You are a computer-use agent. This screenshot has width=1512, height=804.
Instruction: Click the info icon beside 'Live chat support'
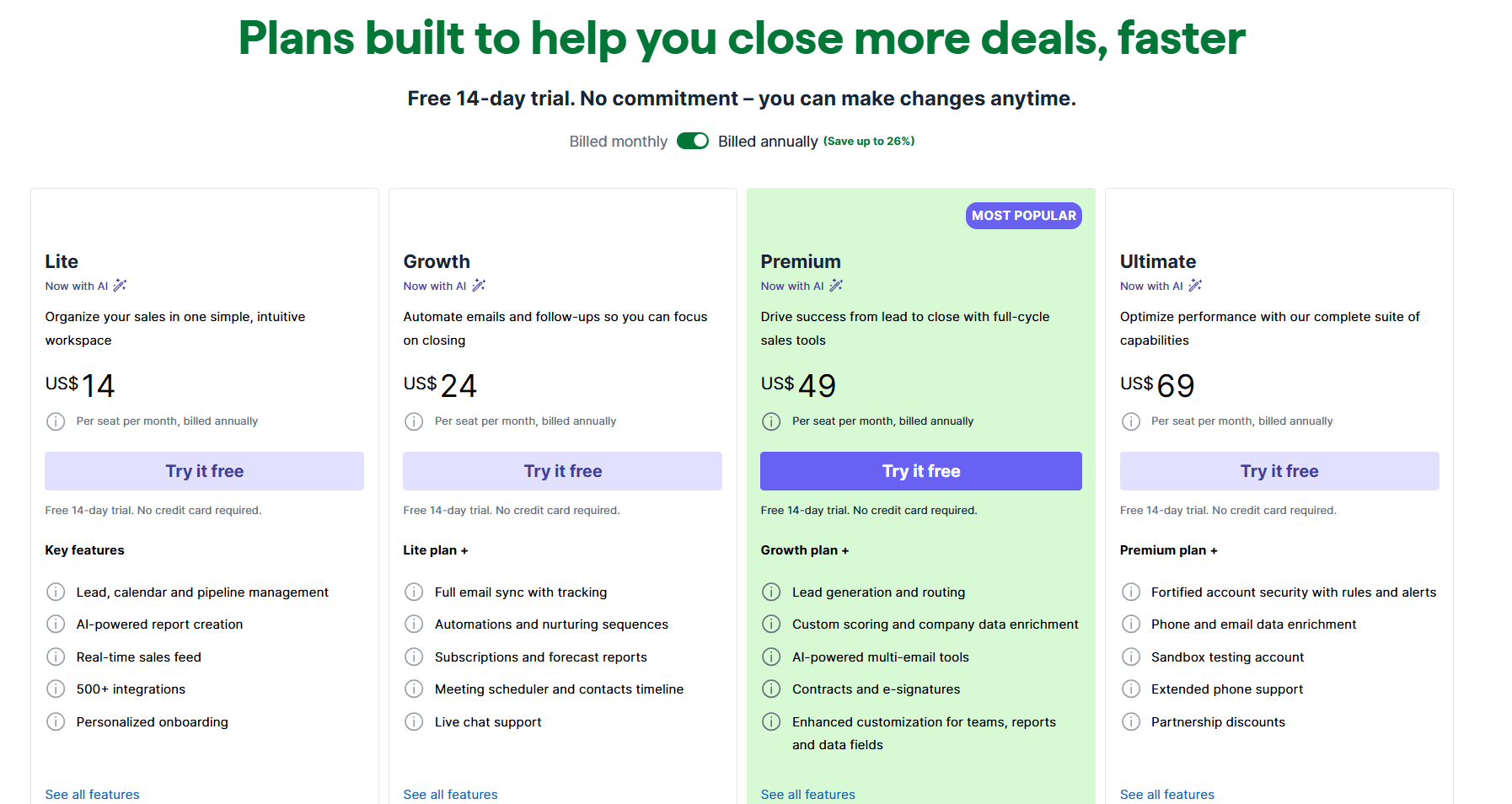point(414,721)
